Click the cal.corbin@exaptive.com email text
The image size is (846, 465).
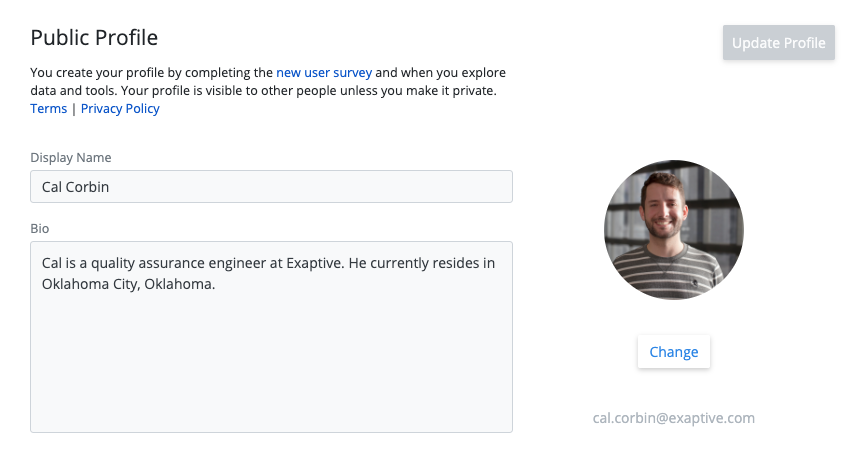tap(673, 418)
